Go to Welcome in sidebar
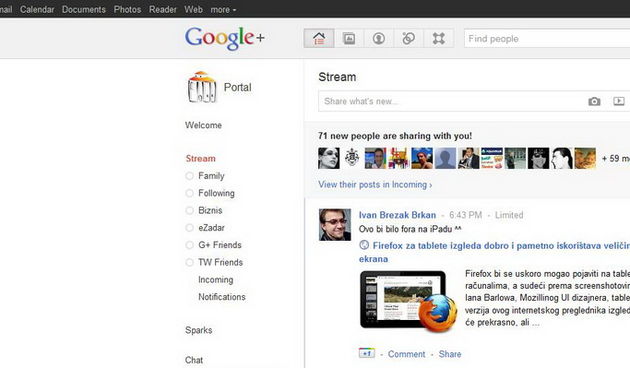Viewport: 630px width, 368px height. pos(203,125)
